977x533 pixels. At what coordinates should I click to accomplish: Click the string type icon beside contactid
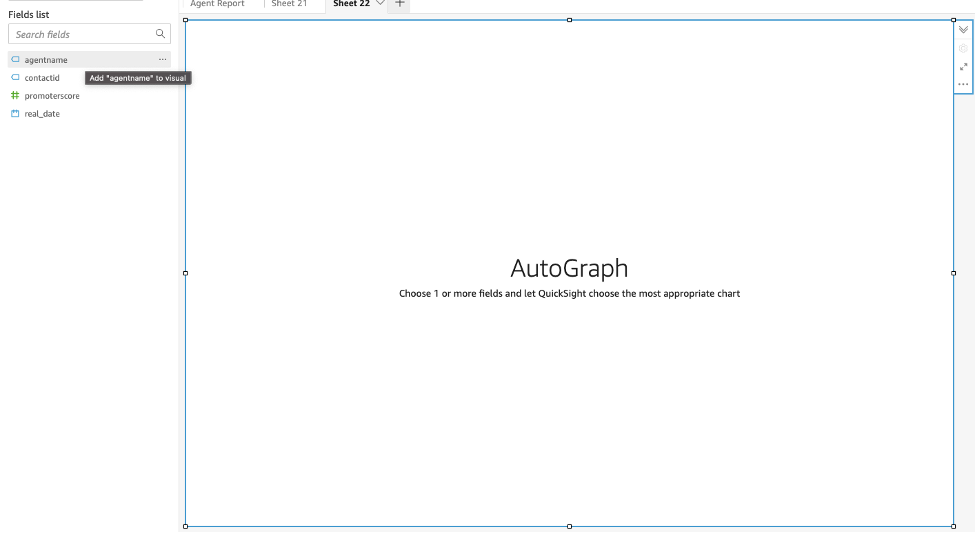15,77
